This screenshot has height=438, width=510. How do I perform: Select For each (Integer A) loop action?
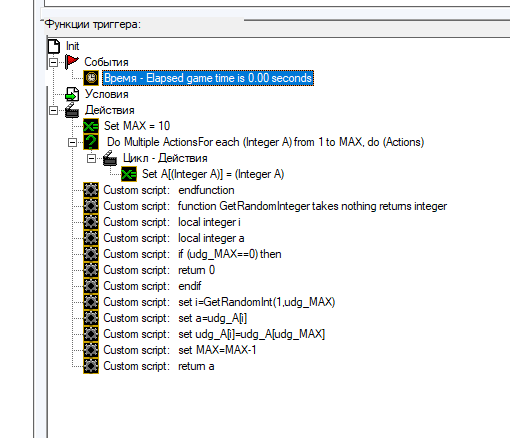pos(265,142)
